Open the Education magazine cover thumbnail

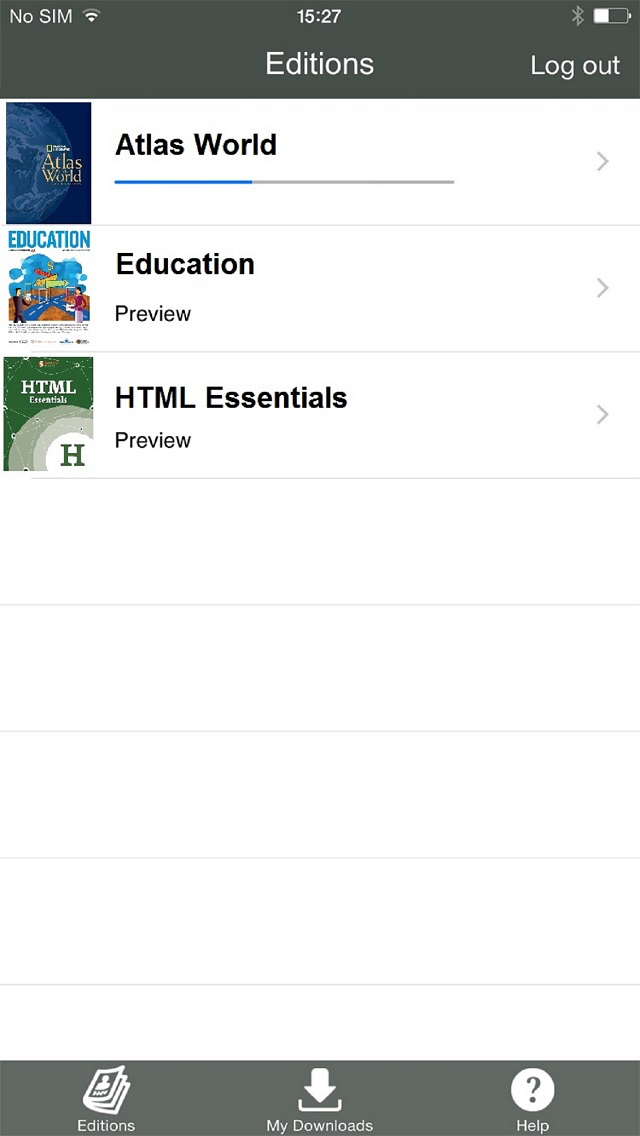[49, 288]
